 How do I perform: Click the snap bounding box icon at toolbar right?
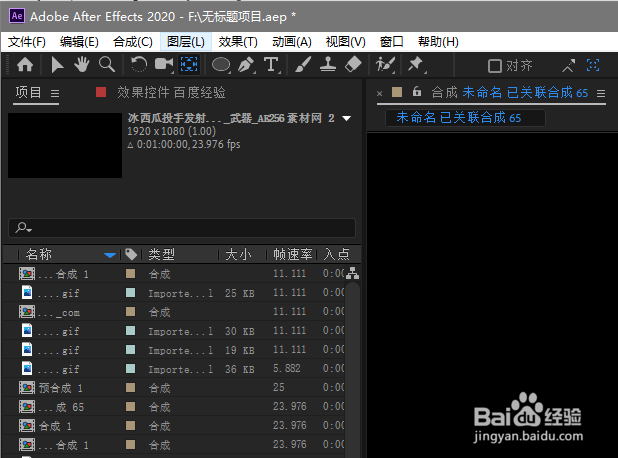click(593, 65)
